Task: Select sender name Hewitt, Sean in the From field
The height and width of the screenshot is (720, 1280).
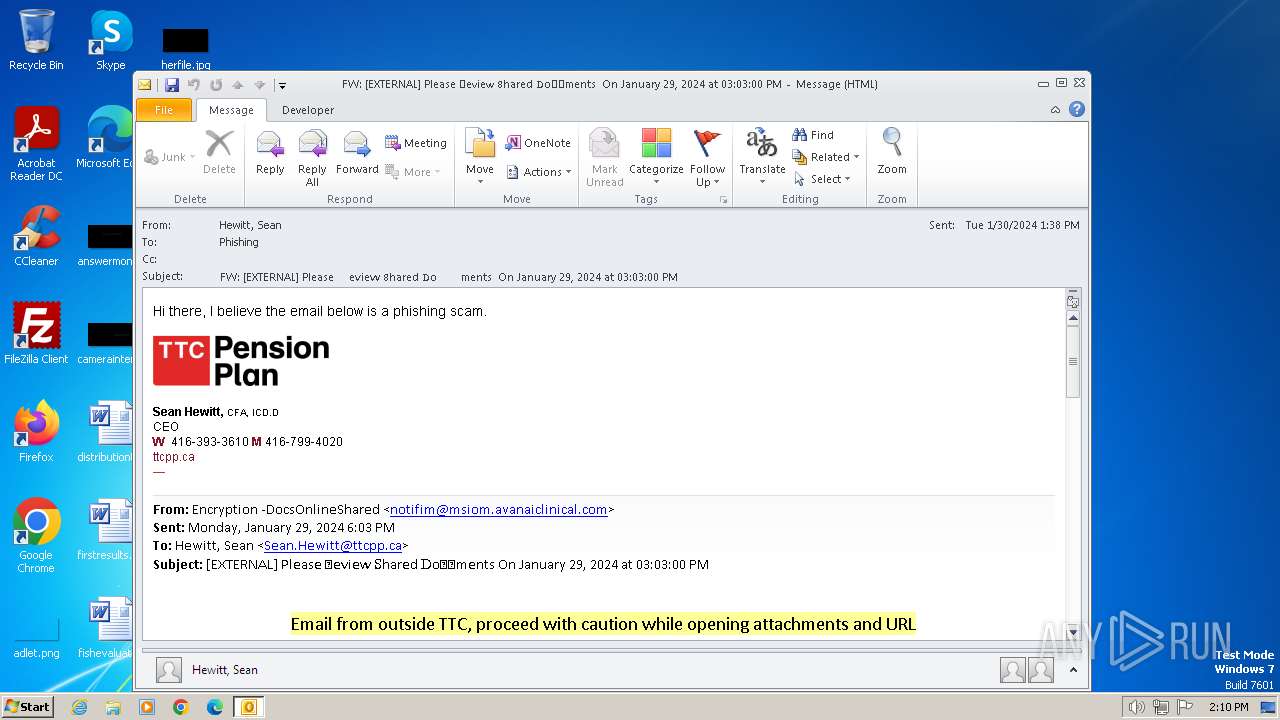Action: tap(250, 226)
